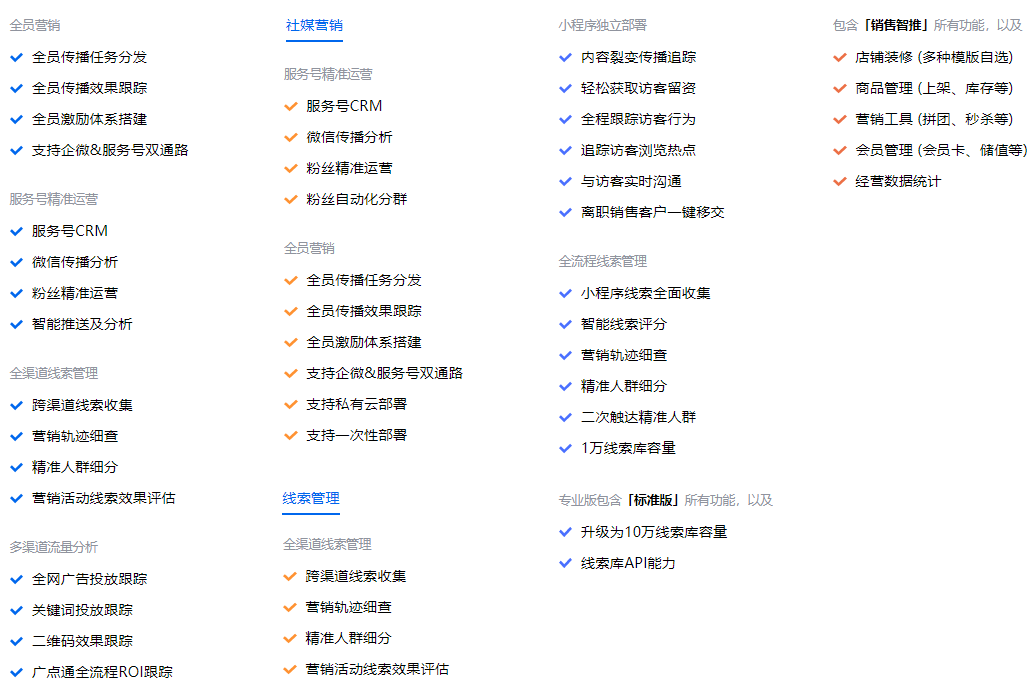Click the 多渠道流量分析 section heading
Image resolution: width=1034 pixels, height=691 pixels.
coord(53,547)
